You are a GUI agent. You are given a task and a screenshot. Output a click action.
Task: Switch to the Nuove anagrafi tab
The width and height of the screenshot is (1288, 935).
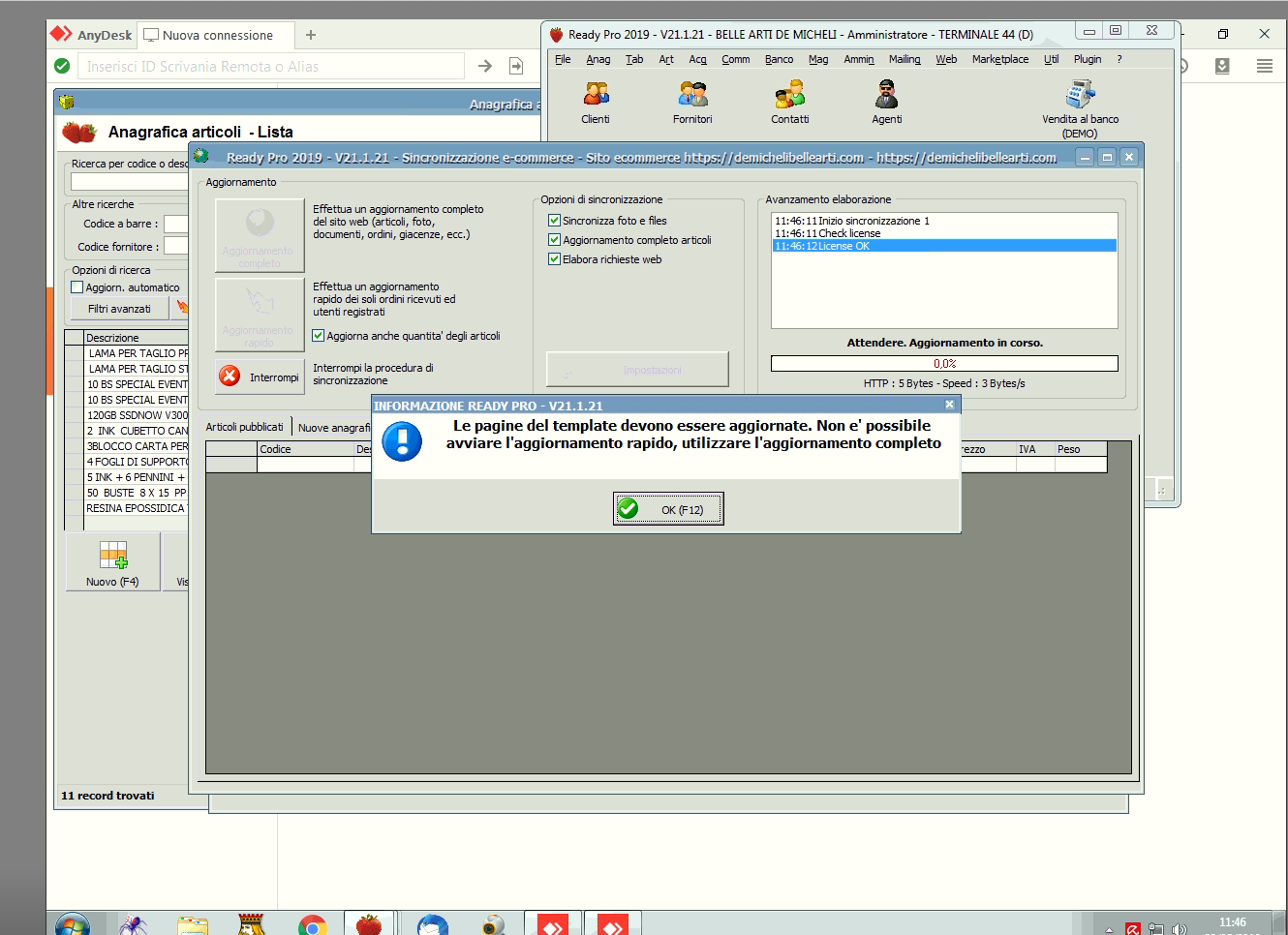(334, 428)
